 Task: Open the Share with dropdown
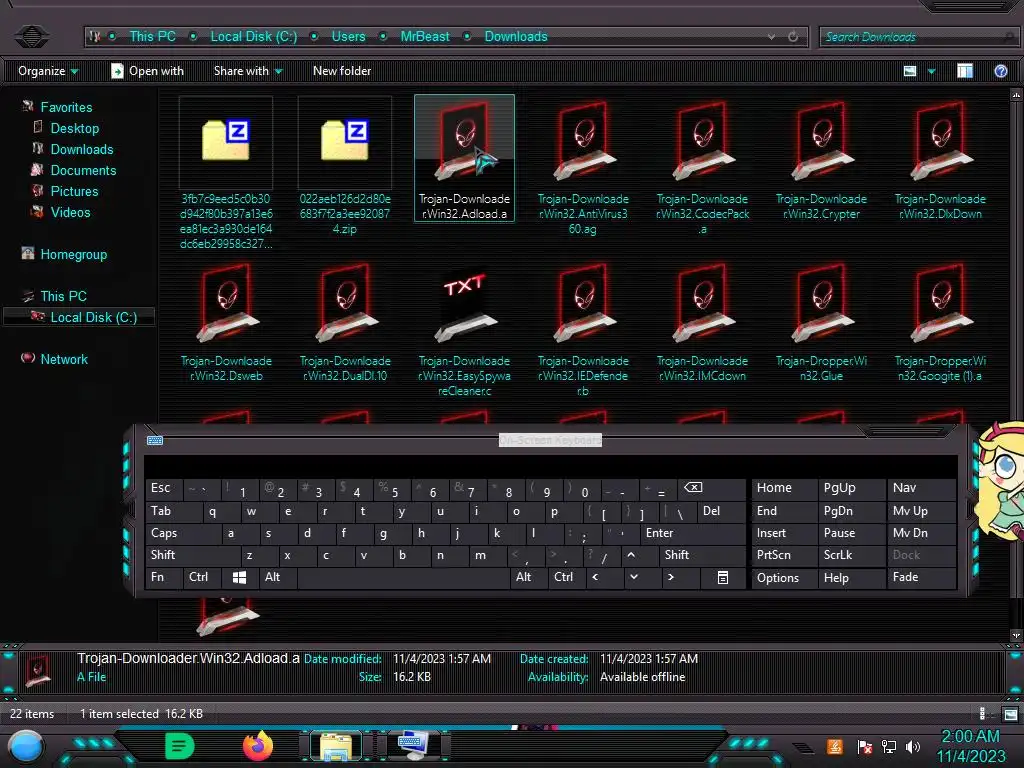click(248, 71)
